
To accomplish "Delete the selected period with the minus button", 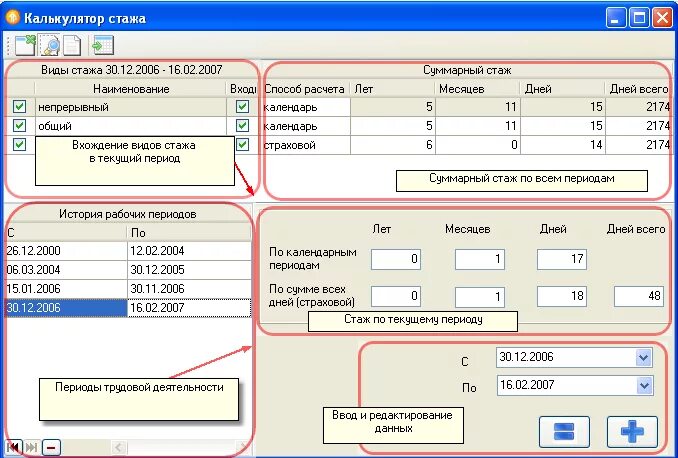I will click(51, 447).
